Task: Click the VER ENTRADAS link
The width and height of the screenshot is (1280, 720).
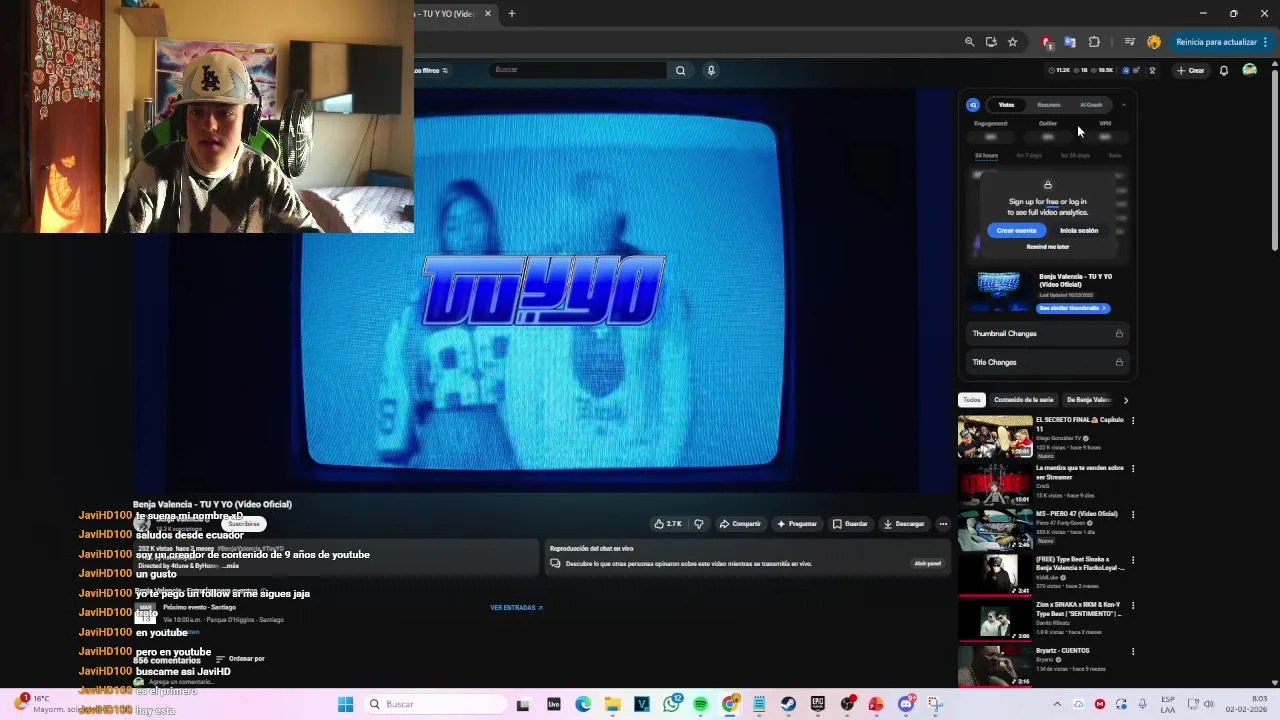Action: 516,608
